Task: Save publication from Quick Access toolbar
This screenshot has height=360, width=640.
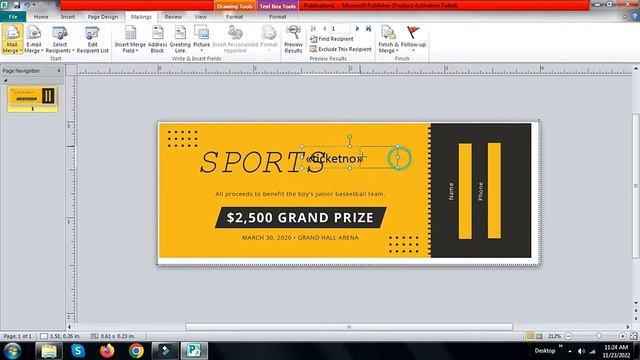Action: [17, 5]
